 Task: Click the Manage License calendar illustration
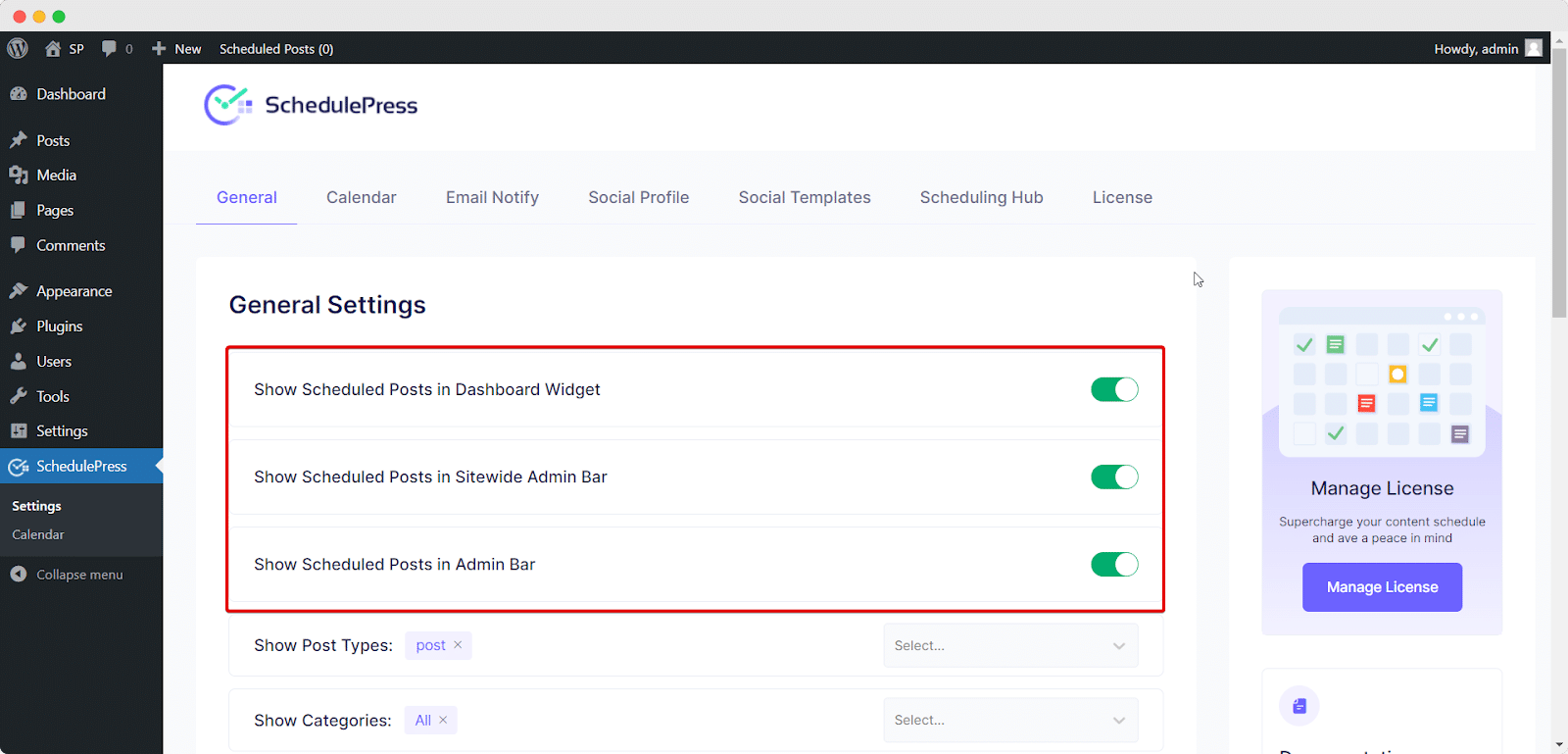[1382, 380]
